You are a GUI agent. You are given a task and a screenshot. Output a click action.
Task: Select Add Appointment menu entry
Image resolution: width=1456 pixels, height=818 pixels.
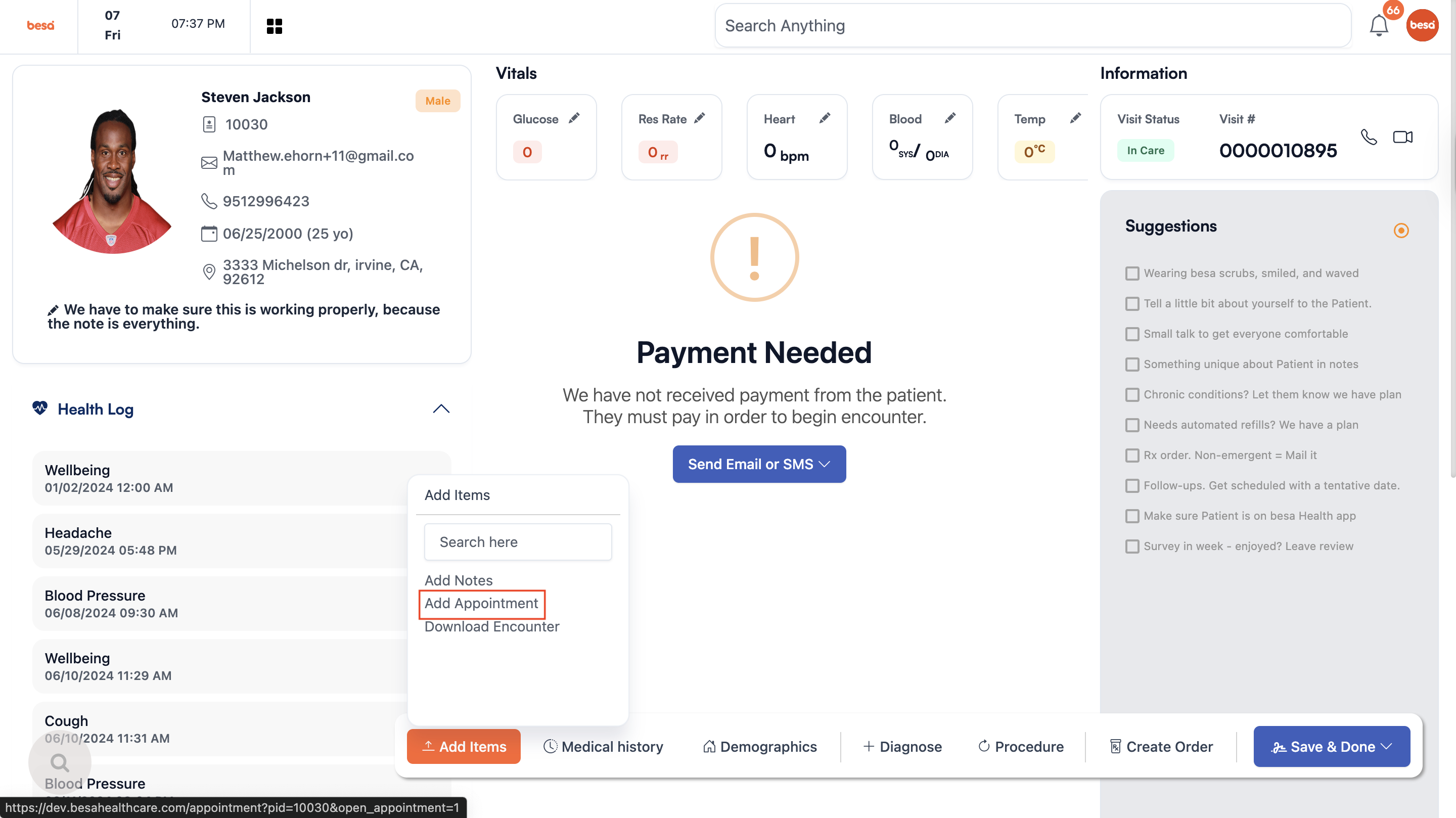click(482, 604)
